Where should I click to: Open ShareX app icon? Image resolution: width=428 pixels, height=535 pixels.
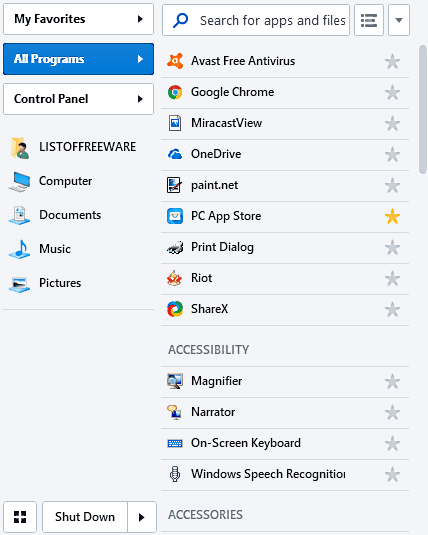[175, 309]
